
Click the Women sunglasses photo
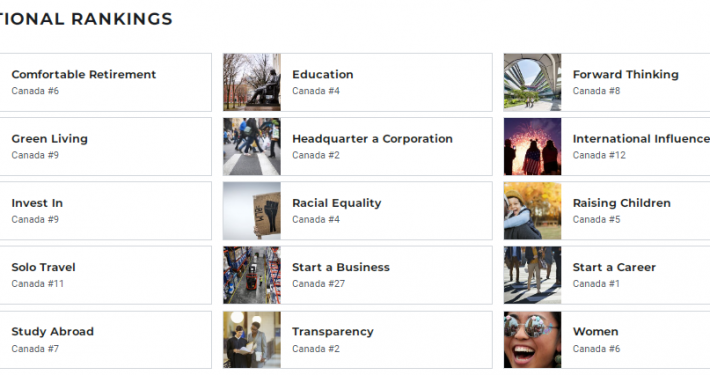click(532, 340)
